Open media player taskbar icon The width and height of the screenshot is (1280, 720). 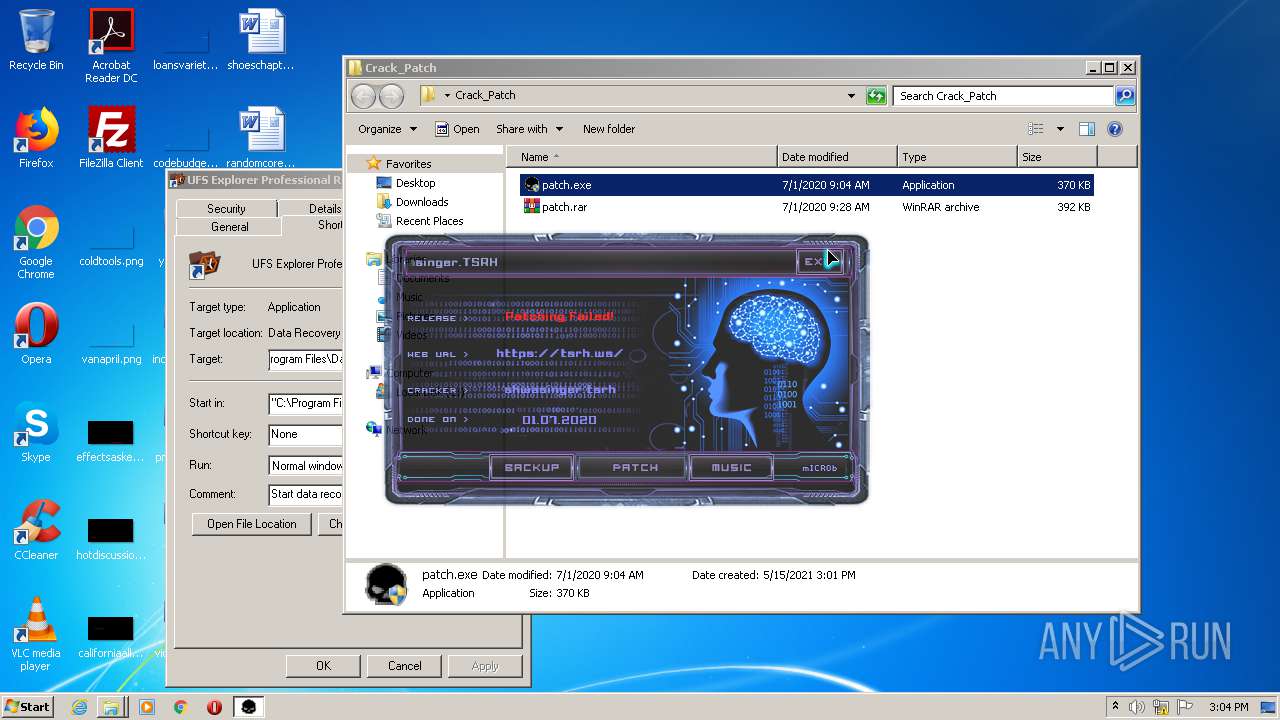(x=147, y=707)
